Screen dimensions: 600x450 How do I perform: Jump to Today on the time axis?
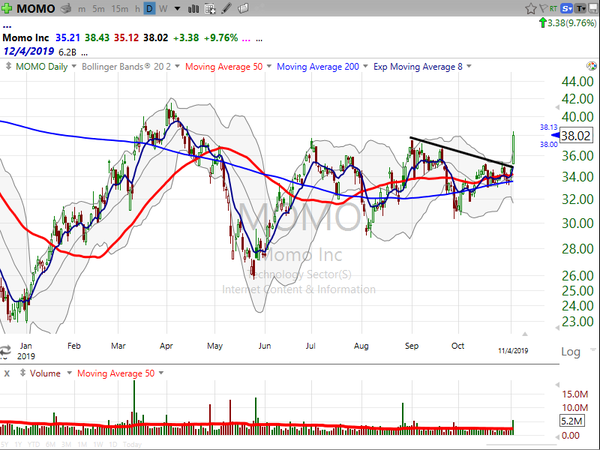click(x=132, y=444)
